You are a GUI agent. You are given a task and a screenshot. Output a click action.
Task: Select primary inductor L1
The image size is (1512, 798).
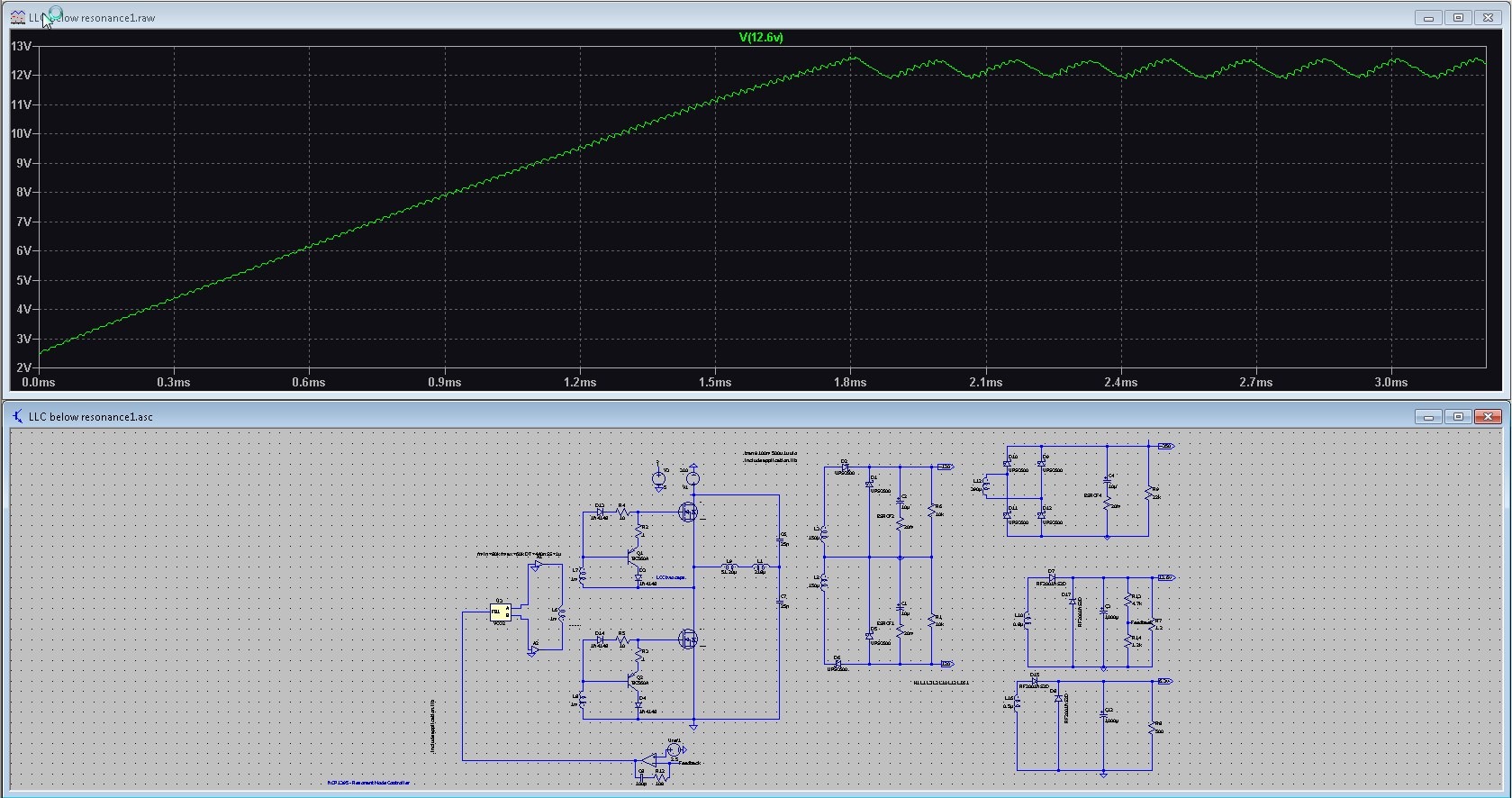click(759, 567)
